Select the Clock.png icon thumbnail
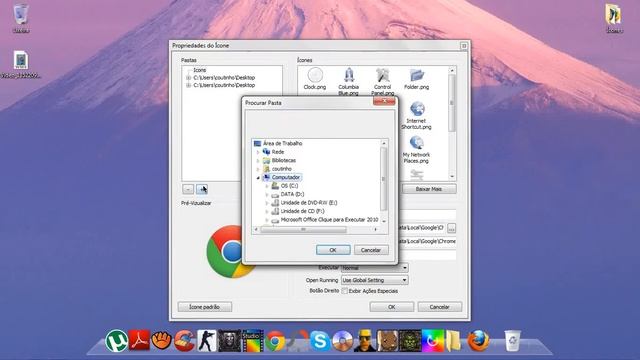Viewport: 640px width, 360px height. [x=315, y=78]
